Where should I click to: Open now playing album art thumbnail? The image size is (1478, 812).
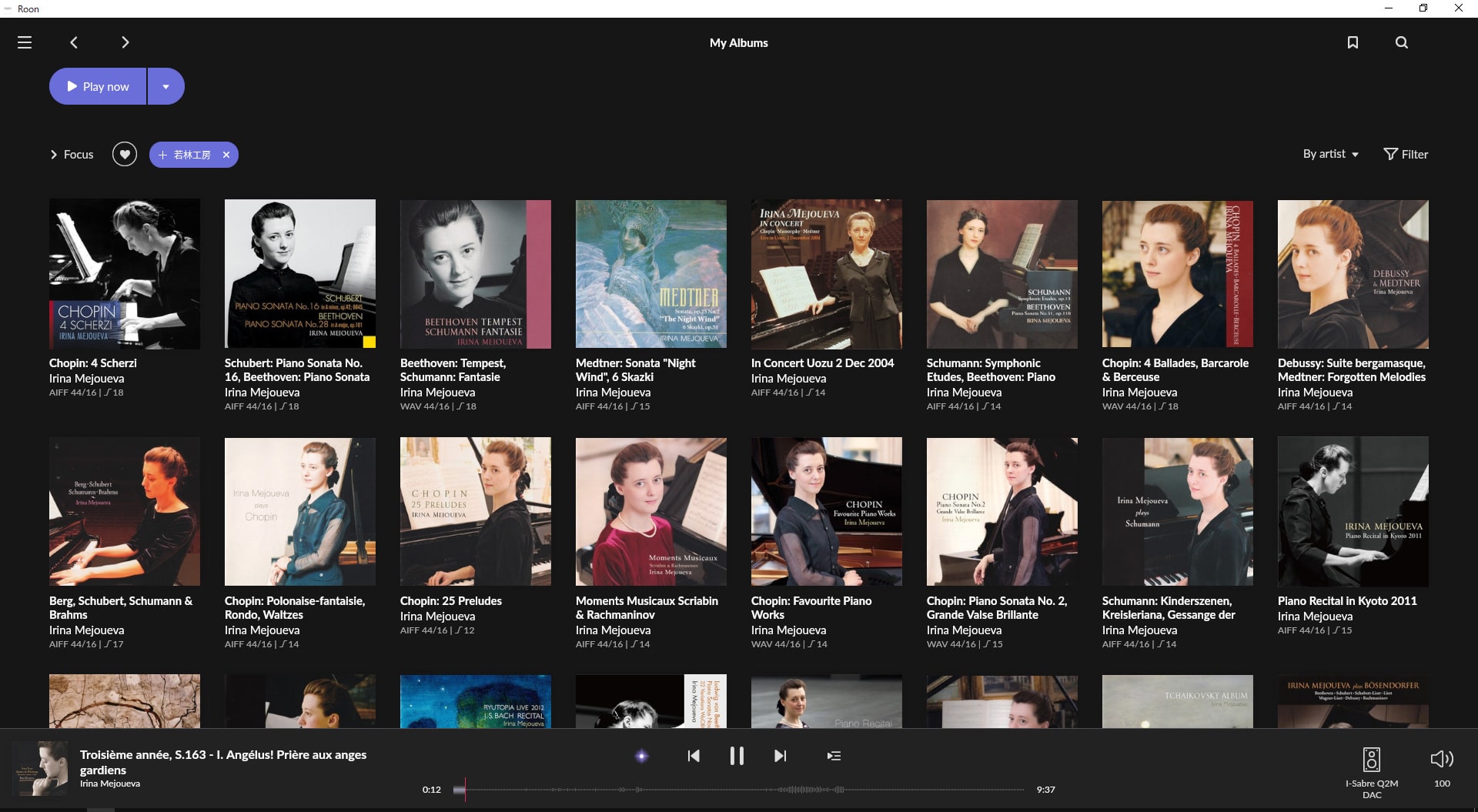coord(40,768)
